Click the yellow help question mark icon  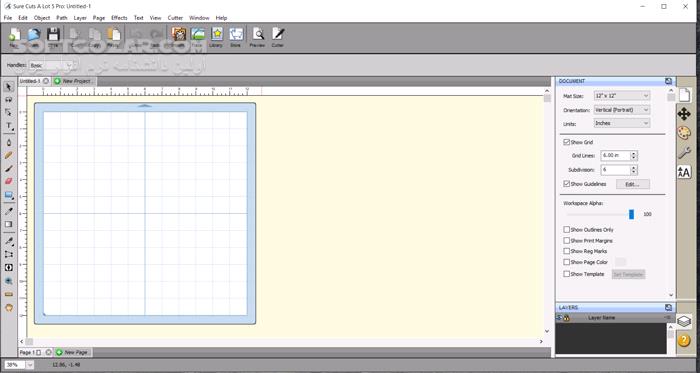(684, 340)
